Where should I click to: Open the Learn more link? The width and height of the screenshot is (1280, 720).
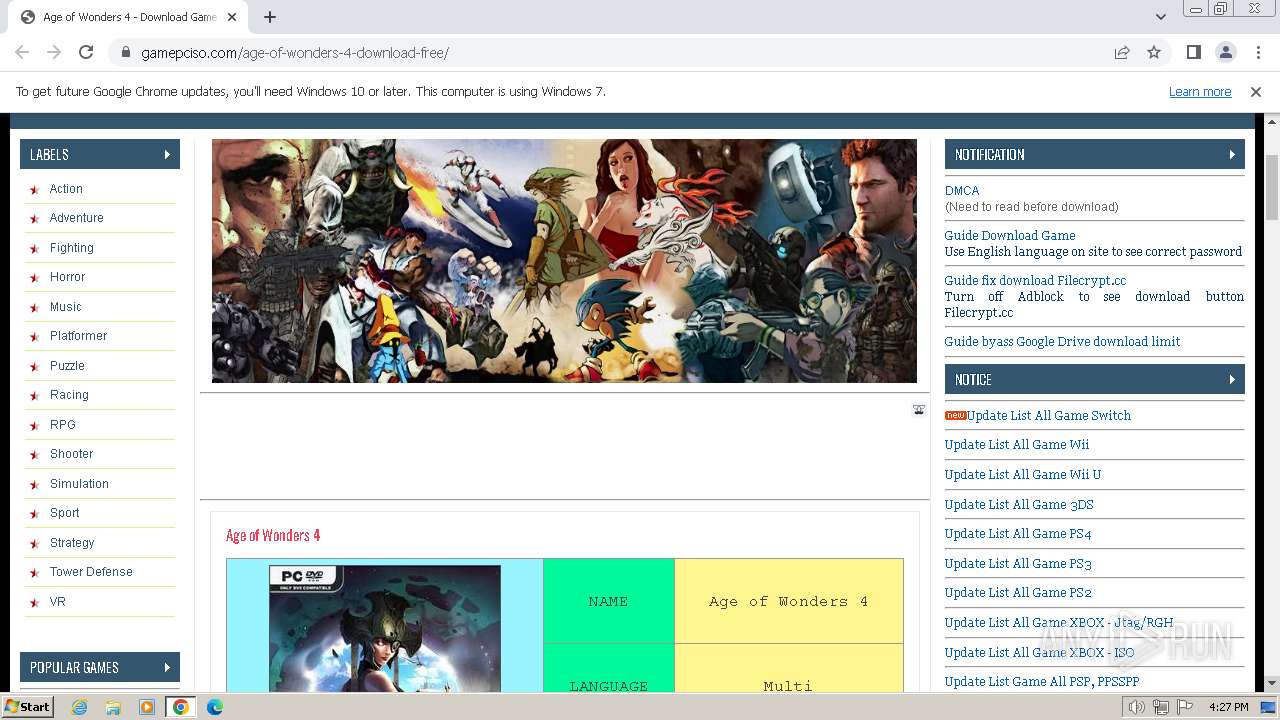coord(1200,92)
